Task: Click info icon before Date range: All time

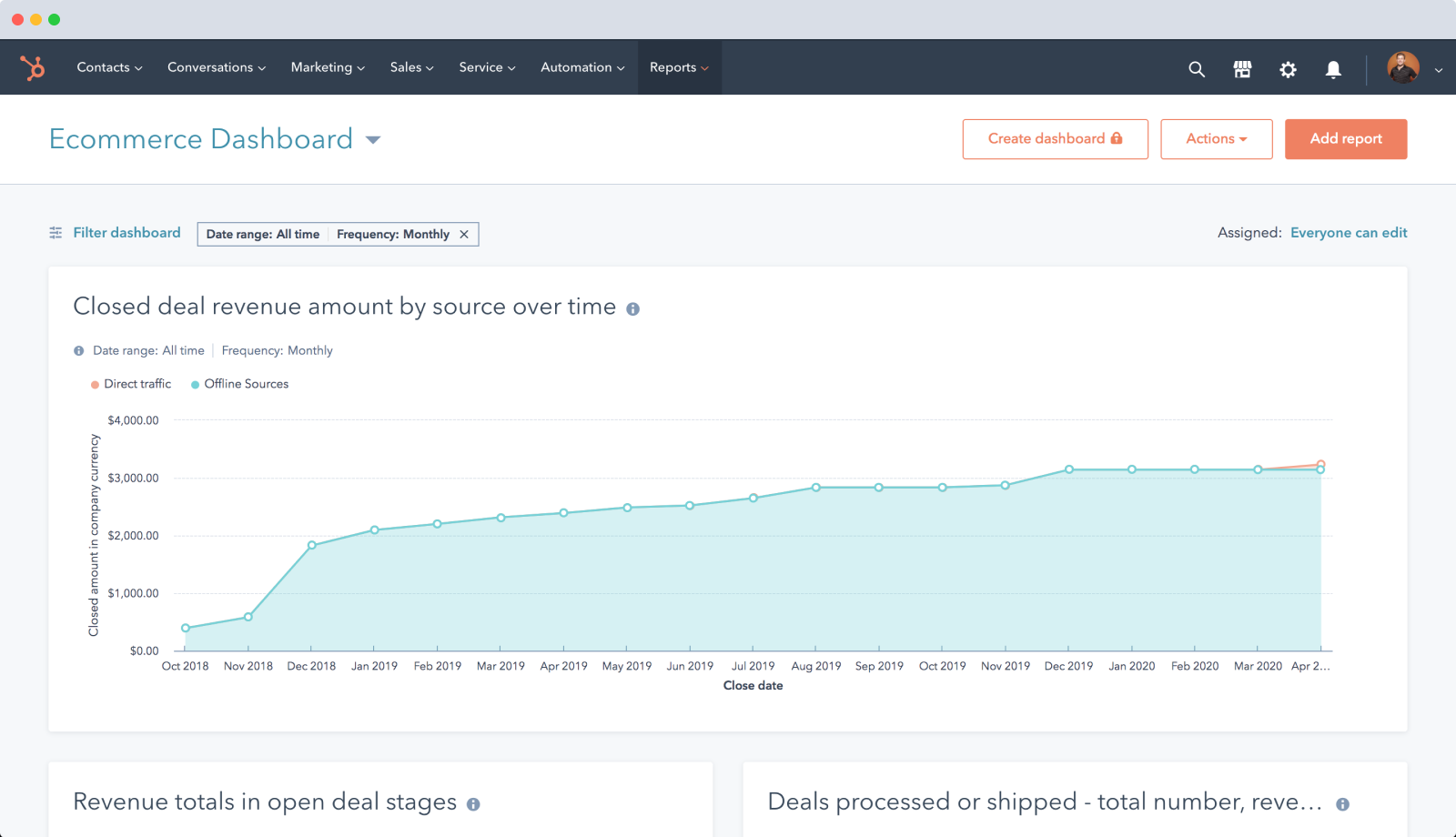Action: click(78, 351)
